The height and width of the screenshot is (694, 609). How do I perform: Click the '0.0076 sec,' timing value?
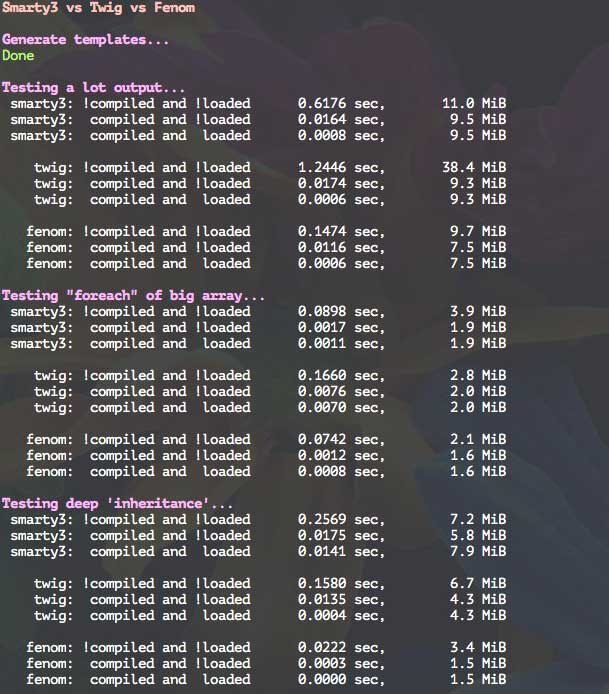pos(341,391)
